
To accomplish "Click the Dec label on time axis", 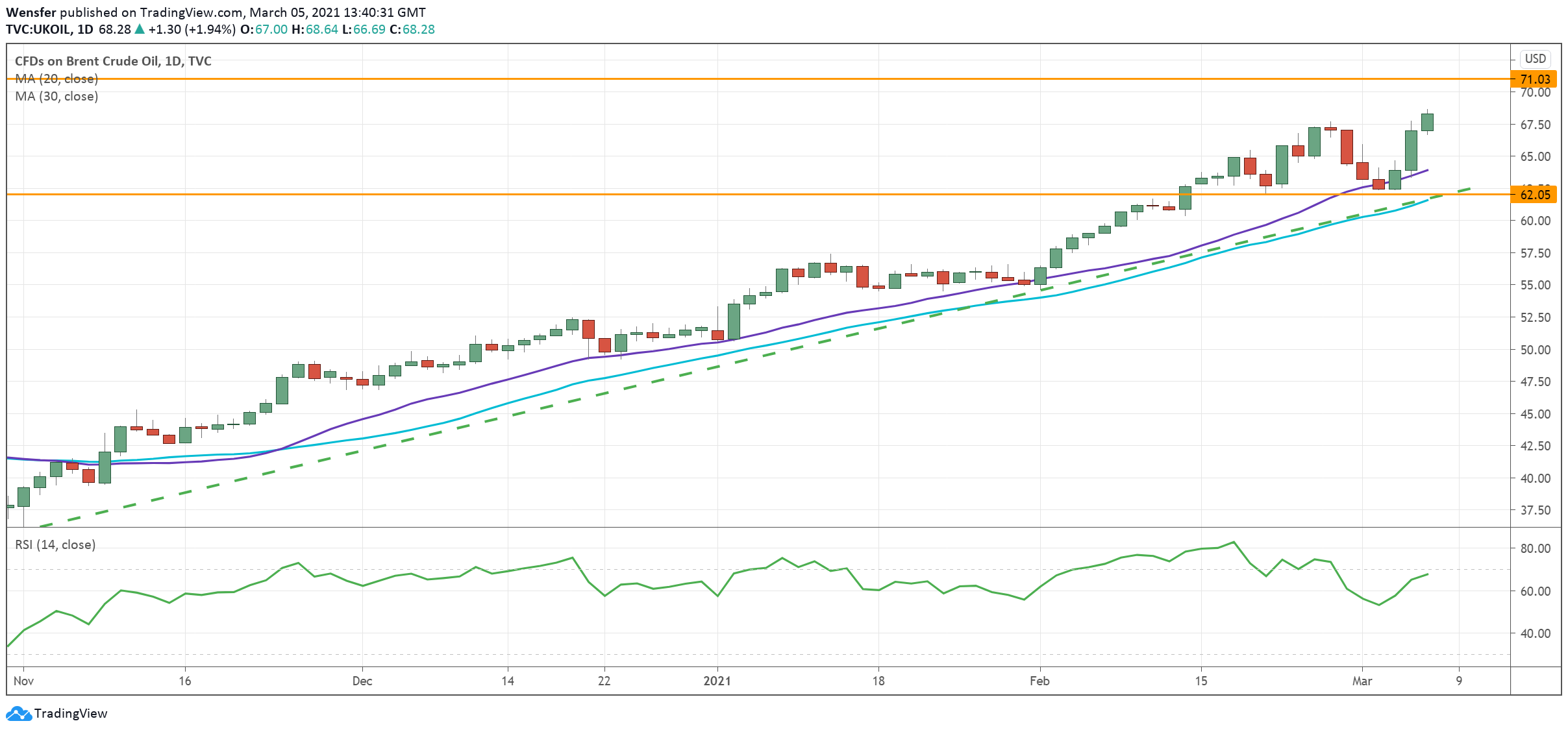I will click(362, 681).
